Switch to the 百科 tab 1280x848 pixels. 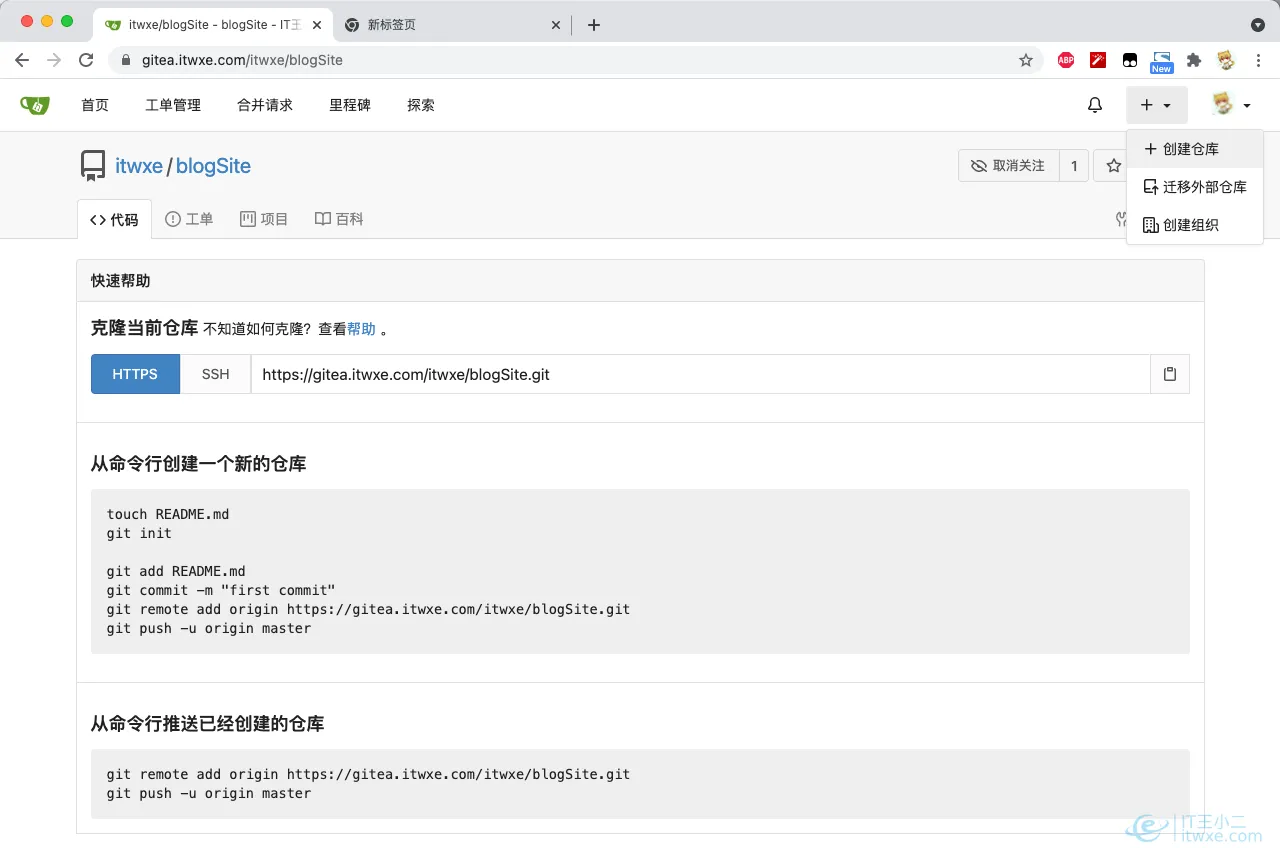(339, 218)
